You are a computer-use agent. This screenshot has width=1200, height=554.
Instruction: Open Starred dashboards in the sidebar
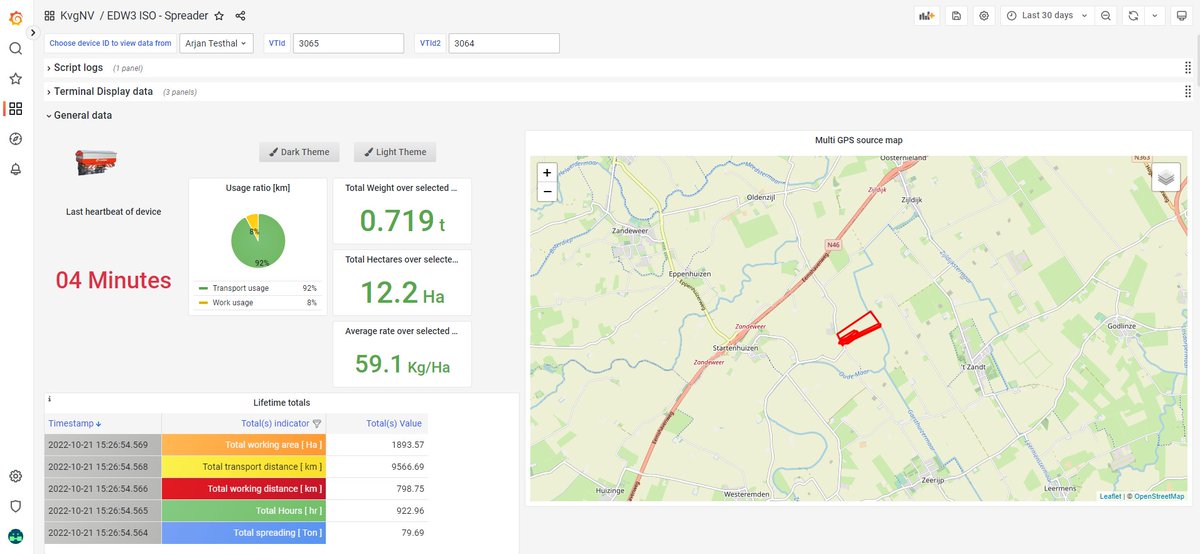click(15, 78)
